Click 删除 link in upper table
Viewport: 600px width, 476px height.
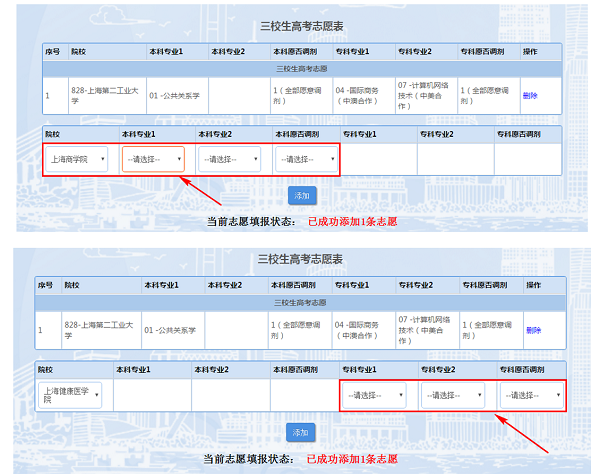(530, 96)
